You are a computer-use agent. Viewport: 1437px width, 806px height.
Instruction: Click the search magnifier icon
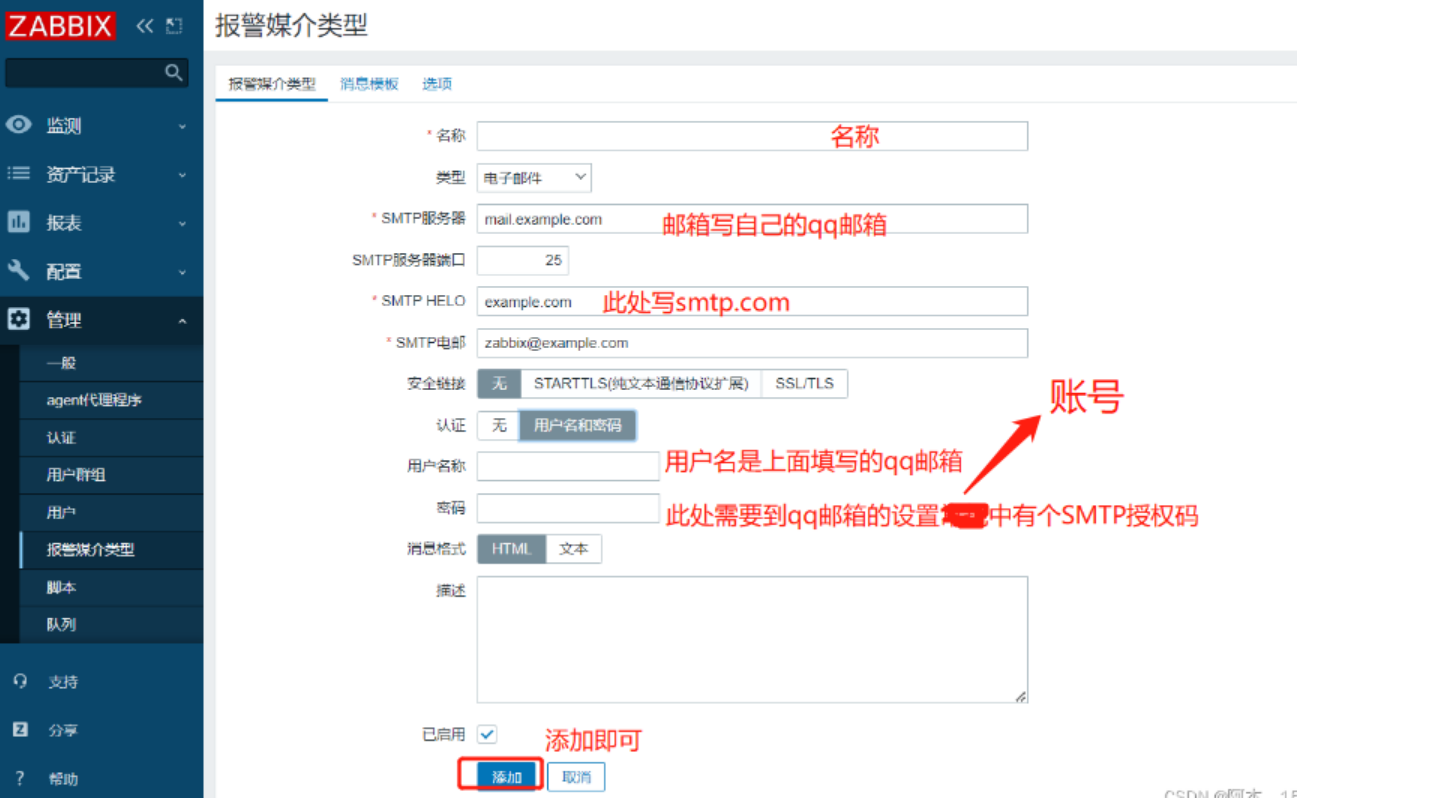pyautogui.click(x=174, y=72)
